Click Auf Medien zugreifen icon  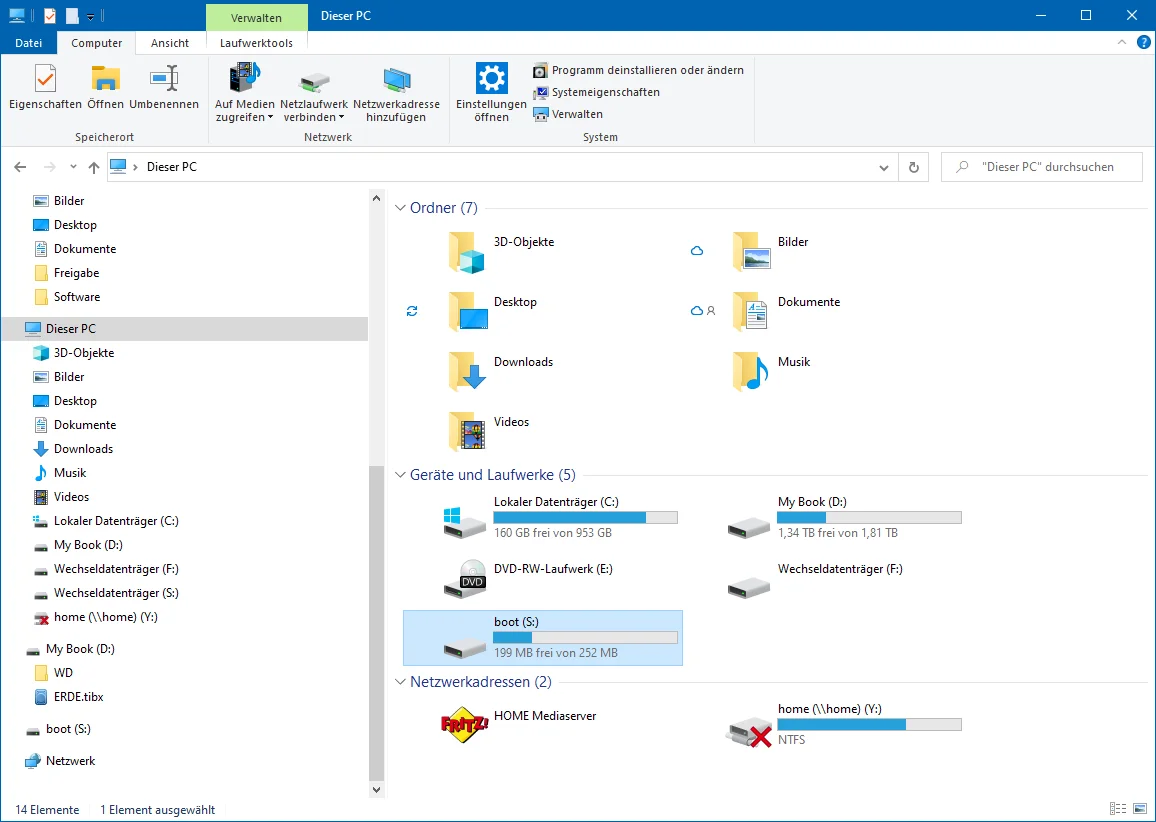[x=244, y=79]
